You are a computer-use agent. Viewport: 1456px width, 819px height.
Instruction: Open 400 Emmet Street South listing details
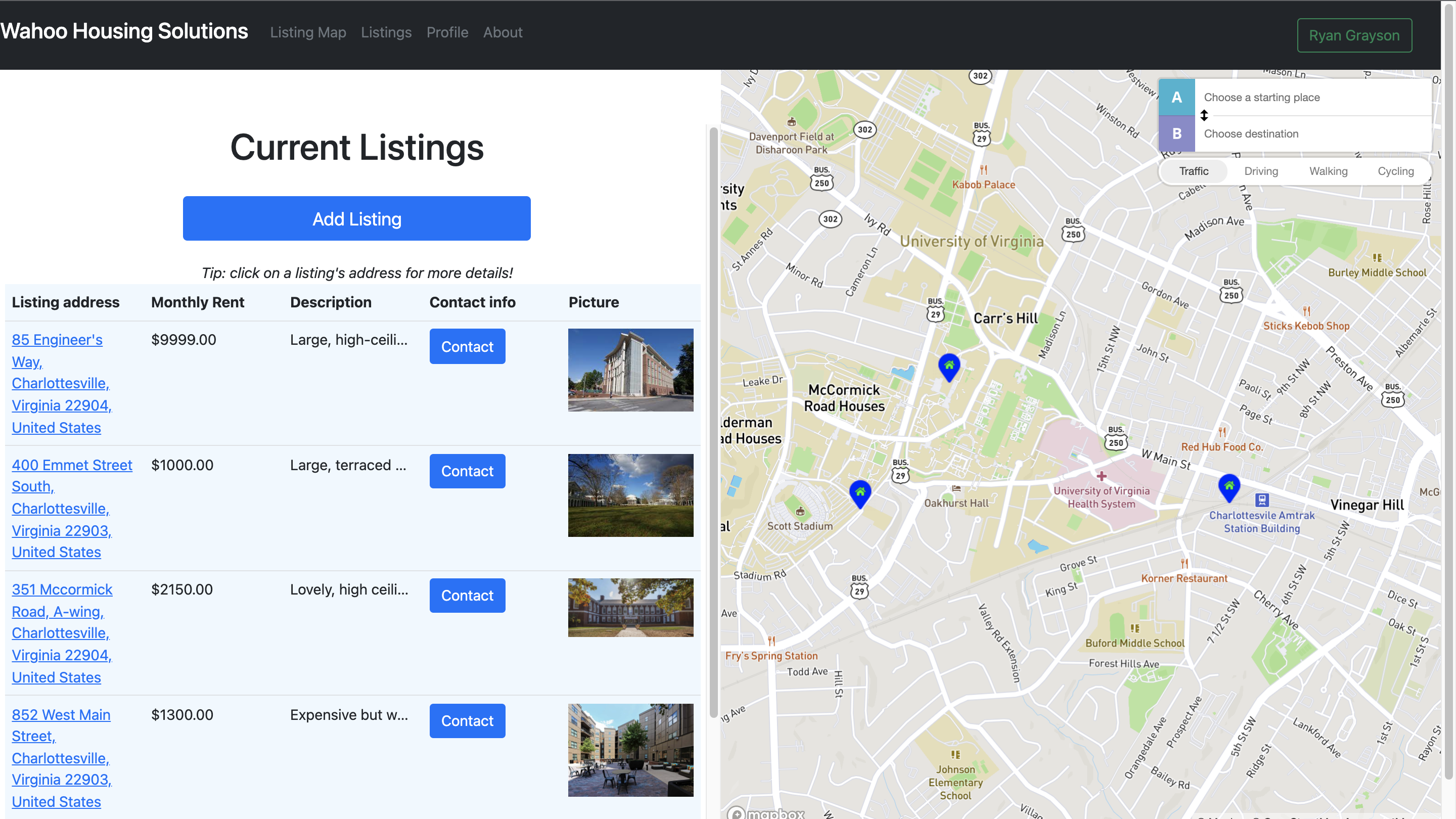click(72, 508)
